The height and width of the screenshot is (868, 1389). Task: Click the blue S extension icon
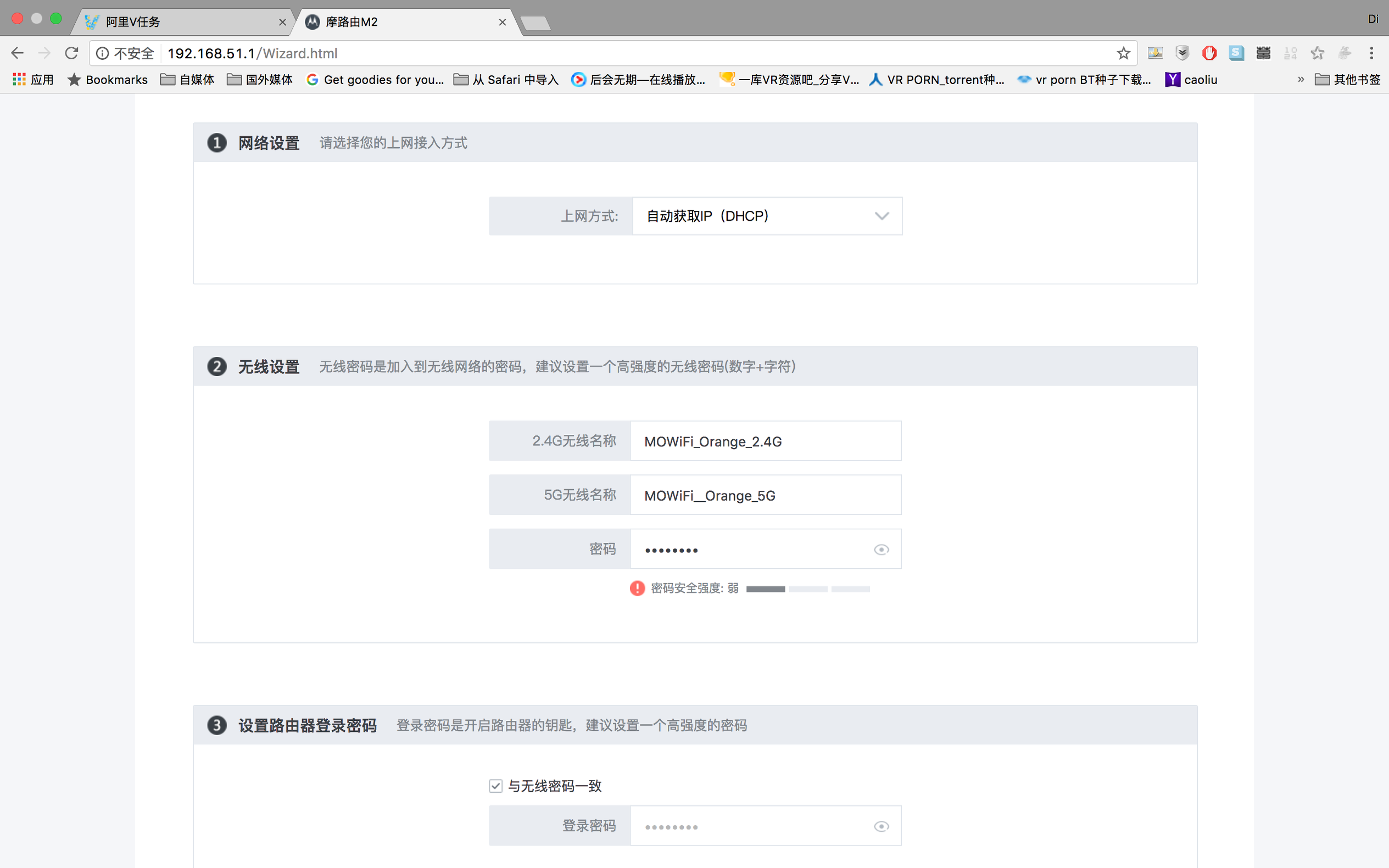click(x=1236, y=53)
